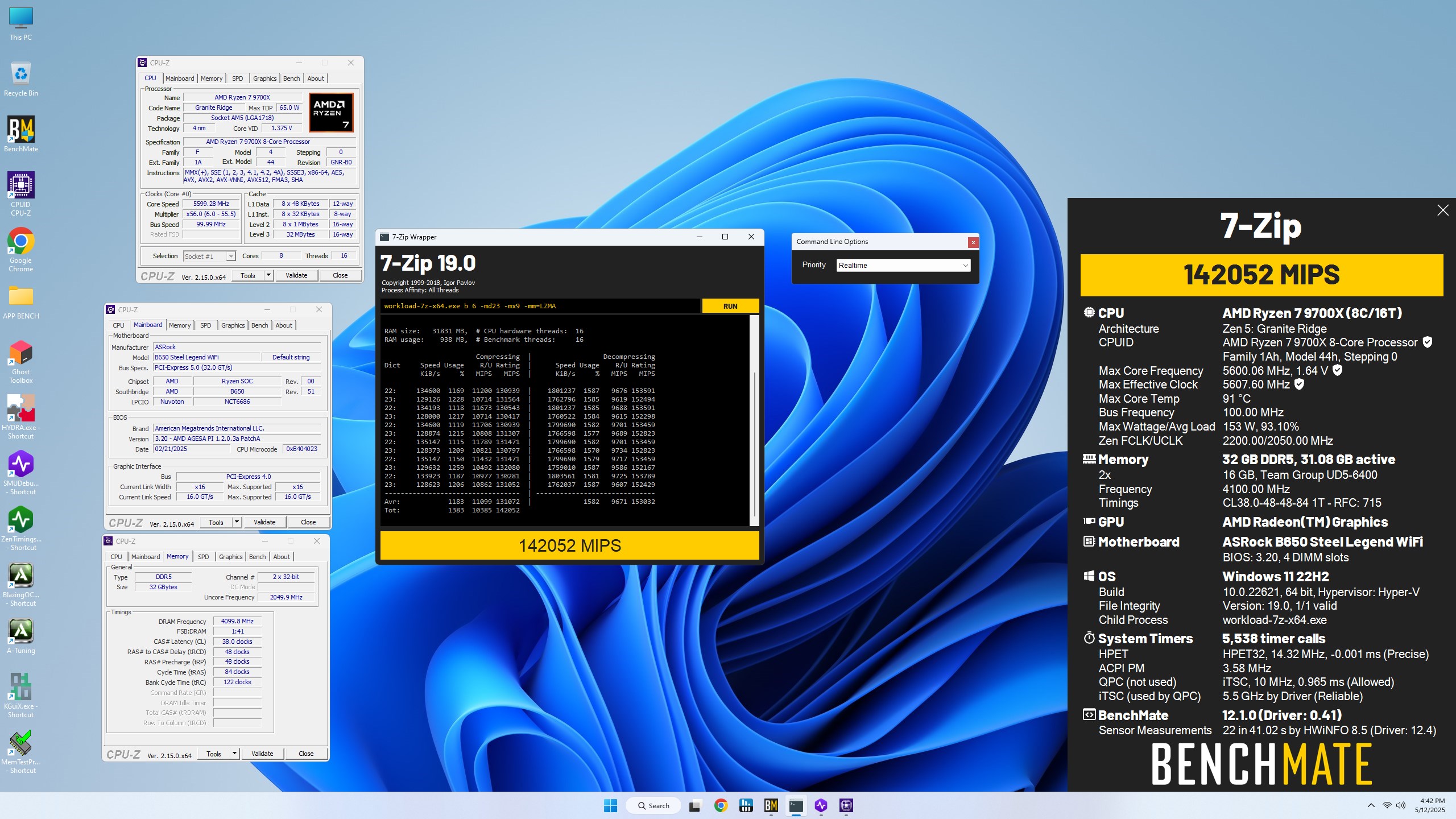
Task: Open Graphics tab in Mainboard CPU-Z window
Action: coord(233,325)
